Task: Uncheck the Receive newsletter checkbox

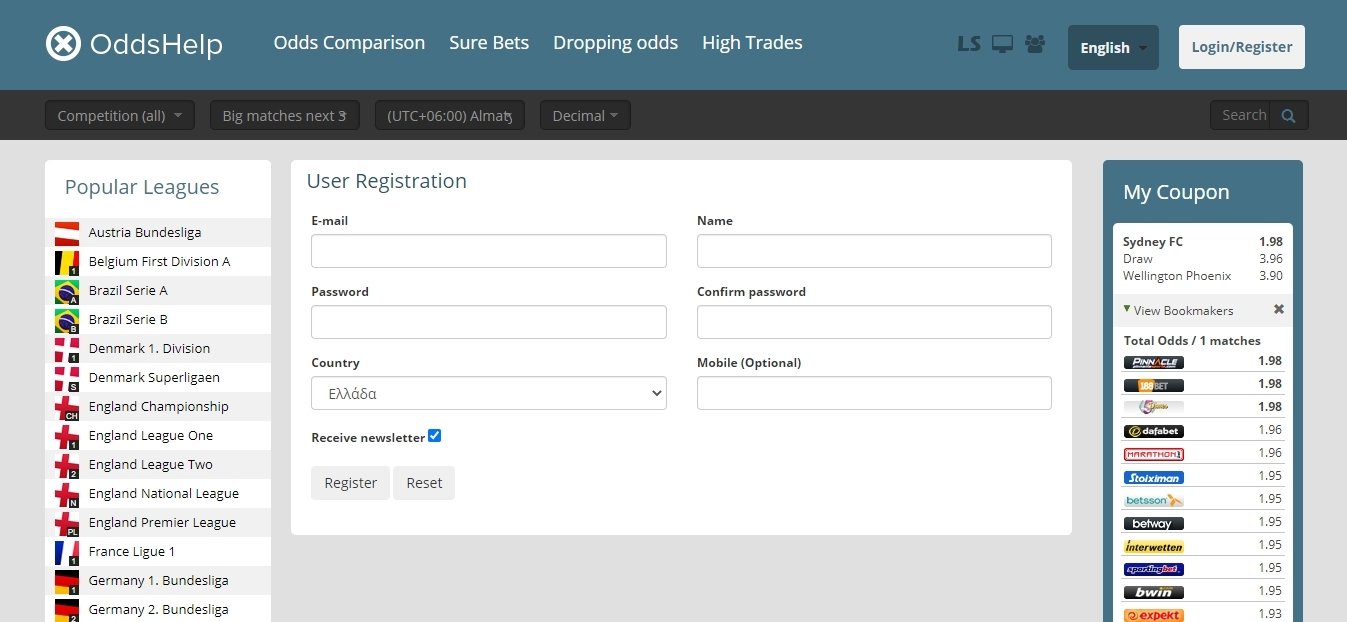Action: pos(434,436)
